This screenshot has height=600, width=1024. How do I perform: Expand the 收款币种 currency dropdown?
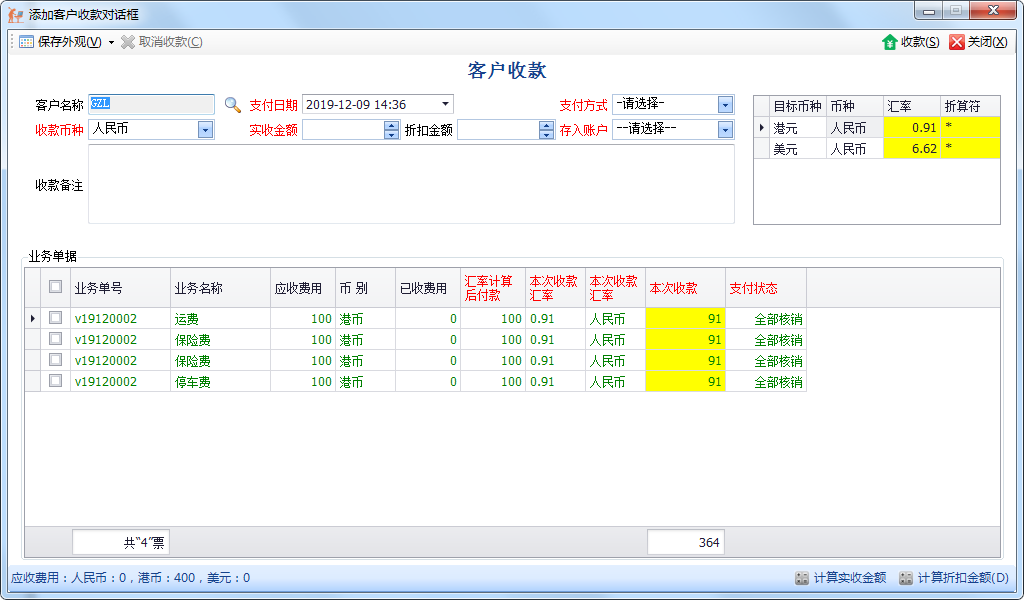(x=205, y=129)
